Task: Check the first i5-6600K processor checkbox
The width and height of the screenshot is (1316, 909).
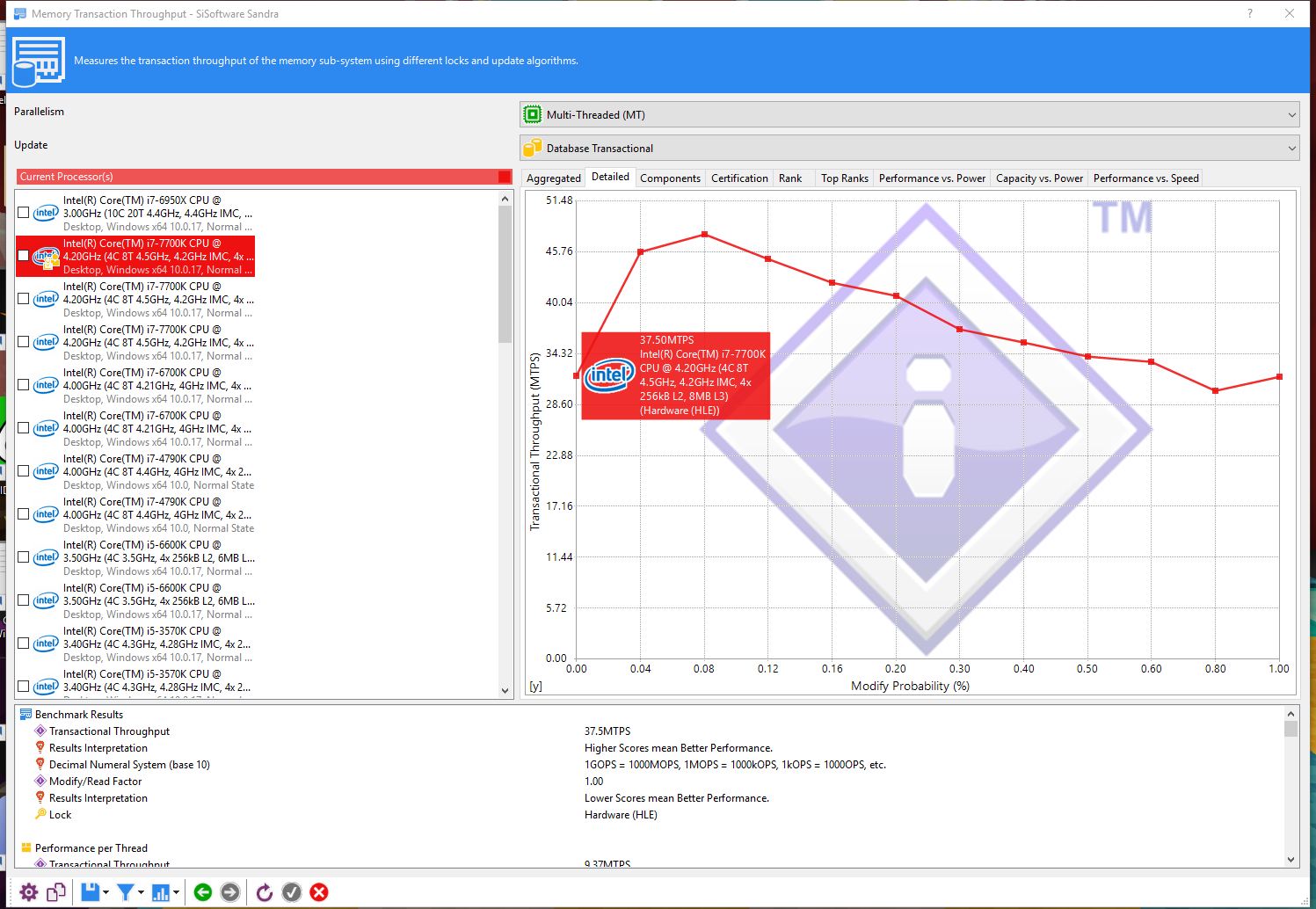Action: (x=24, y=557)
